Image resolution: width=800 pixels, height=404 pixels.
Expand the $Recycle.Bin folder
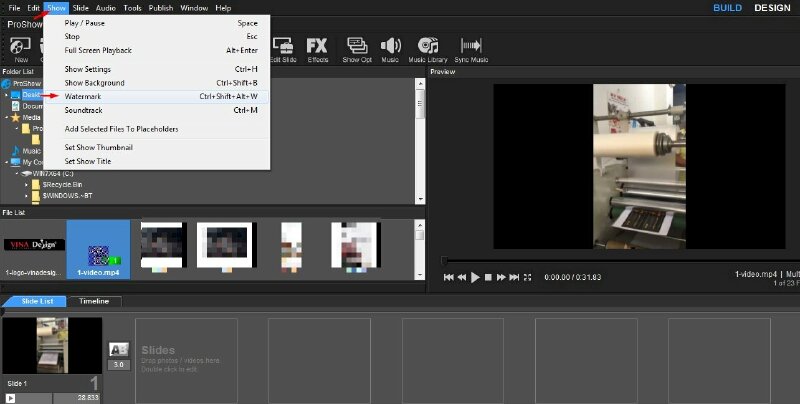[27, 185]
